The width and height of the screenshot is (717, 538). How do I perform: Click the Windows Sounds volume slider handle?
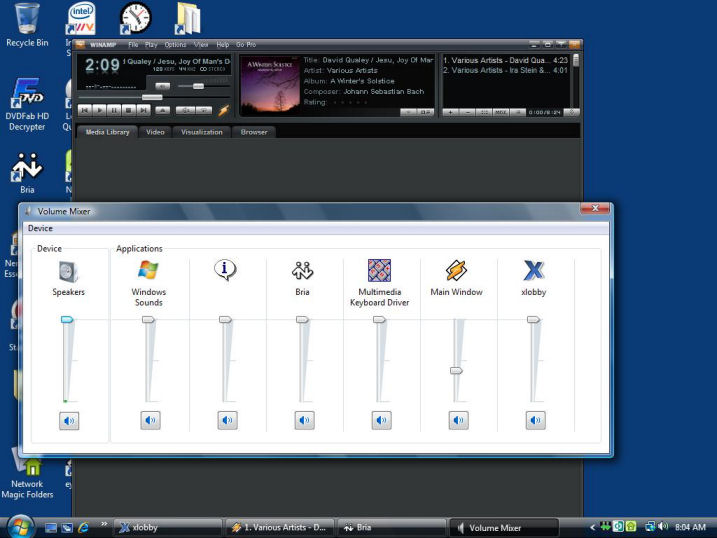click(148, 320)
